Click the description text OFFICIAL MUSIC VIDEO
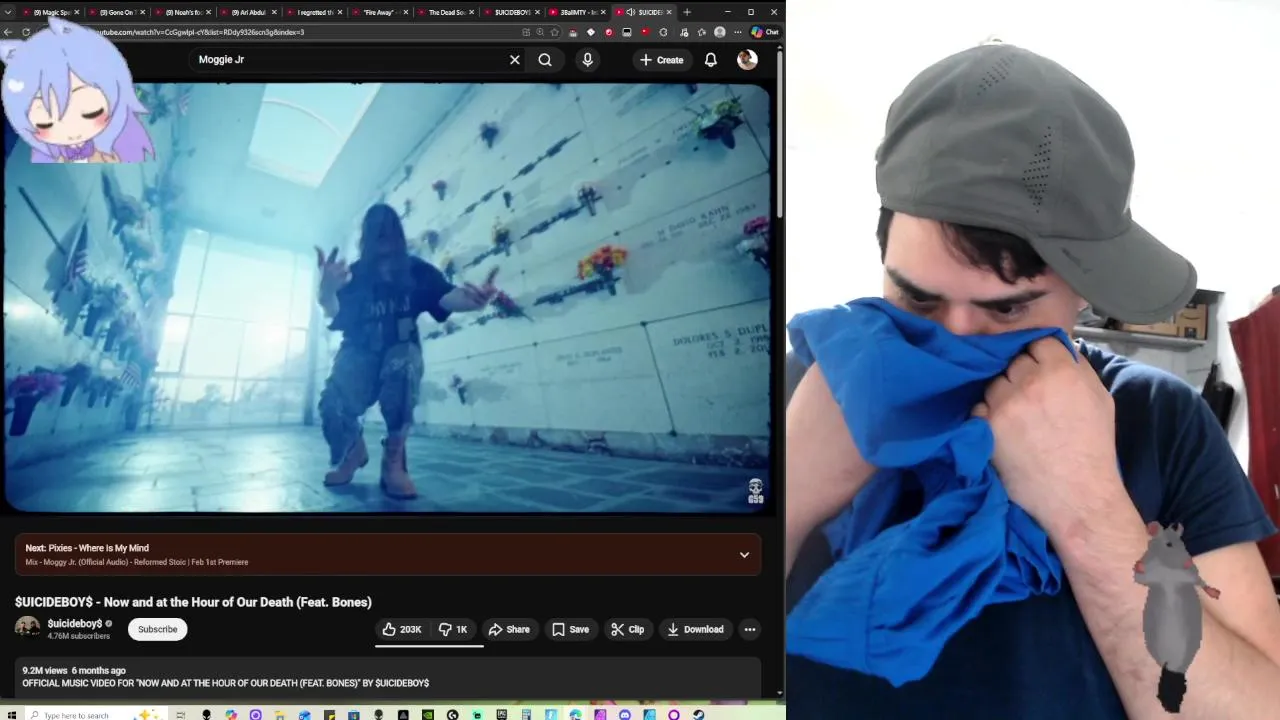This screenshot has height=720, width=1280. (225, 683)
